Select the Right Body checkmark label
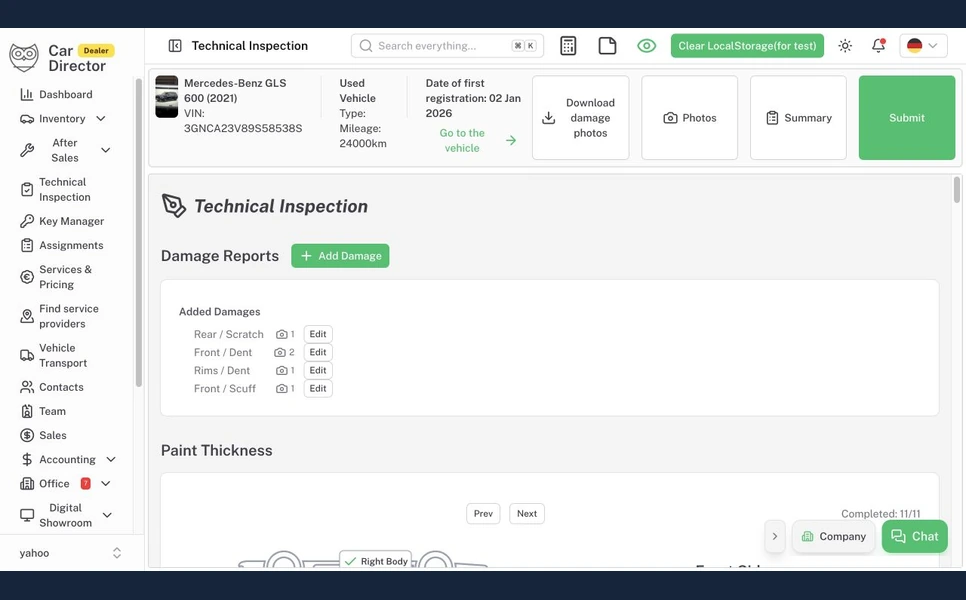Screen dimensions: 966x600 click(x=376, y=561)
